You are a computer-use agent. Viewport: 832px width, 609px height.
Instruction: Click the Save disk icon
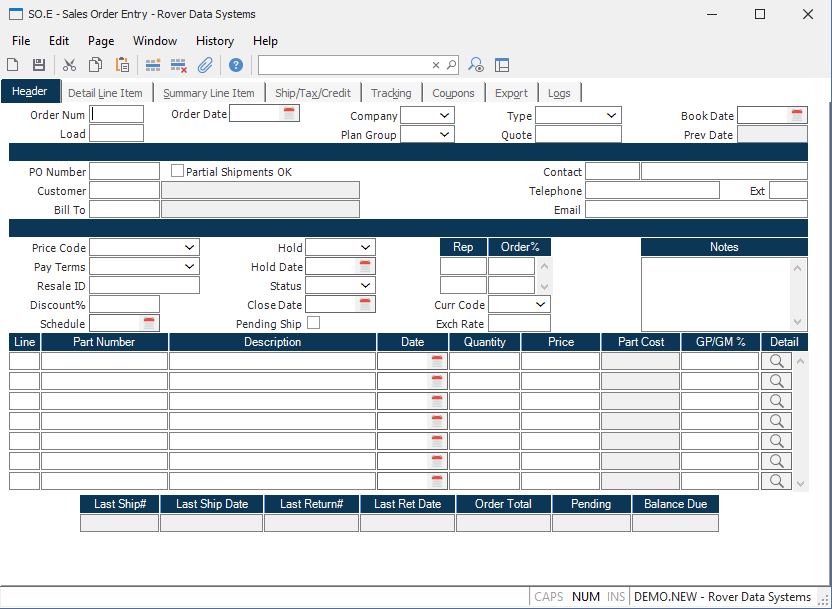(x=39, y=65)
